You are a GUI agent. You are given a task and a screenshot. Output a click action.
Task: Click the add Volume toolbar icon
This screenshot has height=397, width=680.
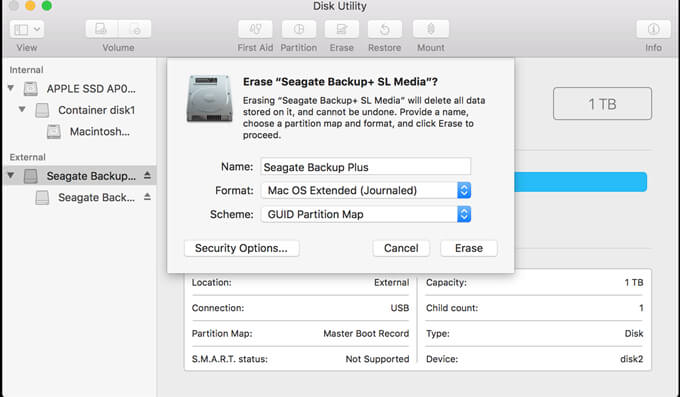point(101,29)
